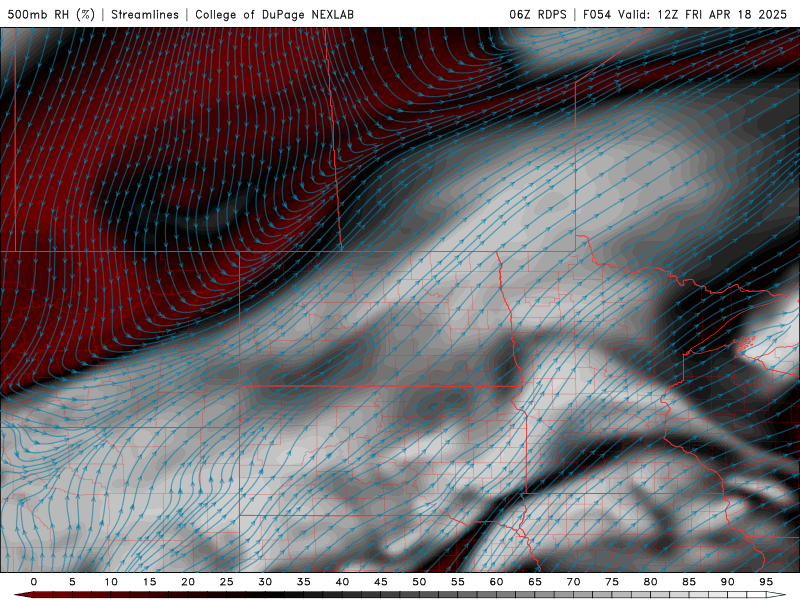Click the "35" label on the color scale

[304, 582]
